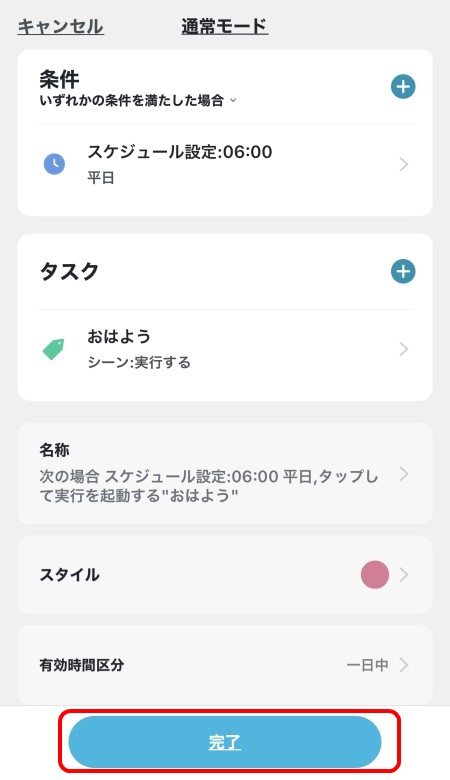
Task: Open the スタイル setting label
Action: [70, 575]
